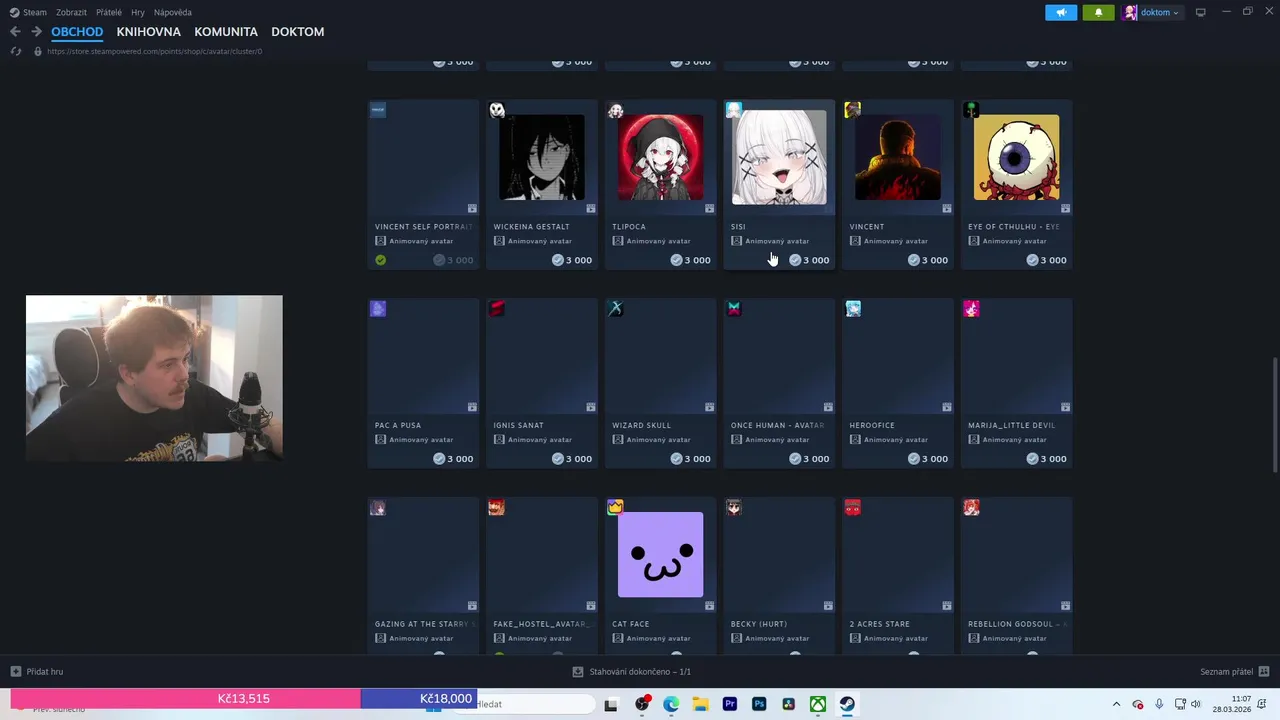Screen dimensions: 1280x720
Task: Open the ONCE HUMAN - AVATAR card title
Action: pos(777,425)
